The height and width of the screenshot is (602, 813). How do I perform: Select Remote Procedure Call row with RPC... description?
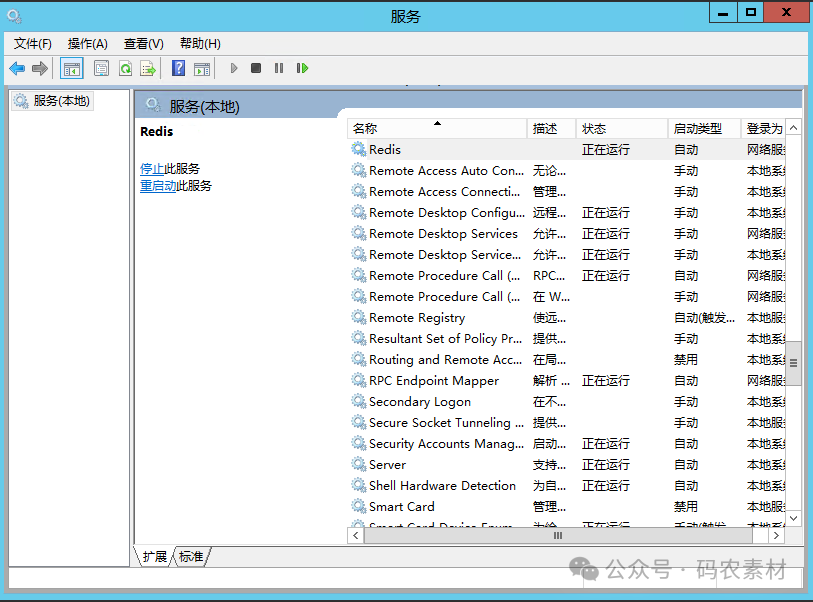point(566,275)
